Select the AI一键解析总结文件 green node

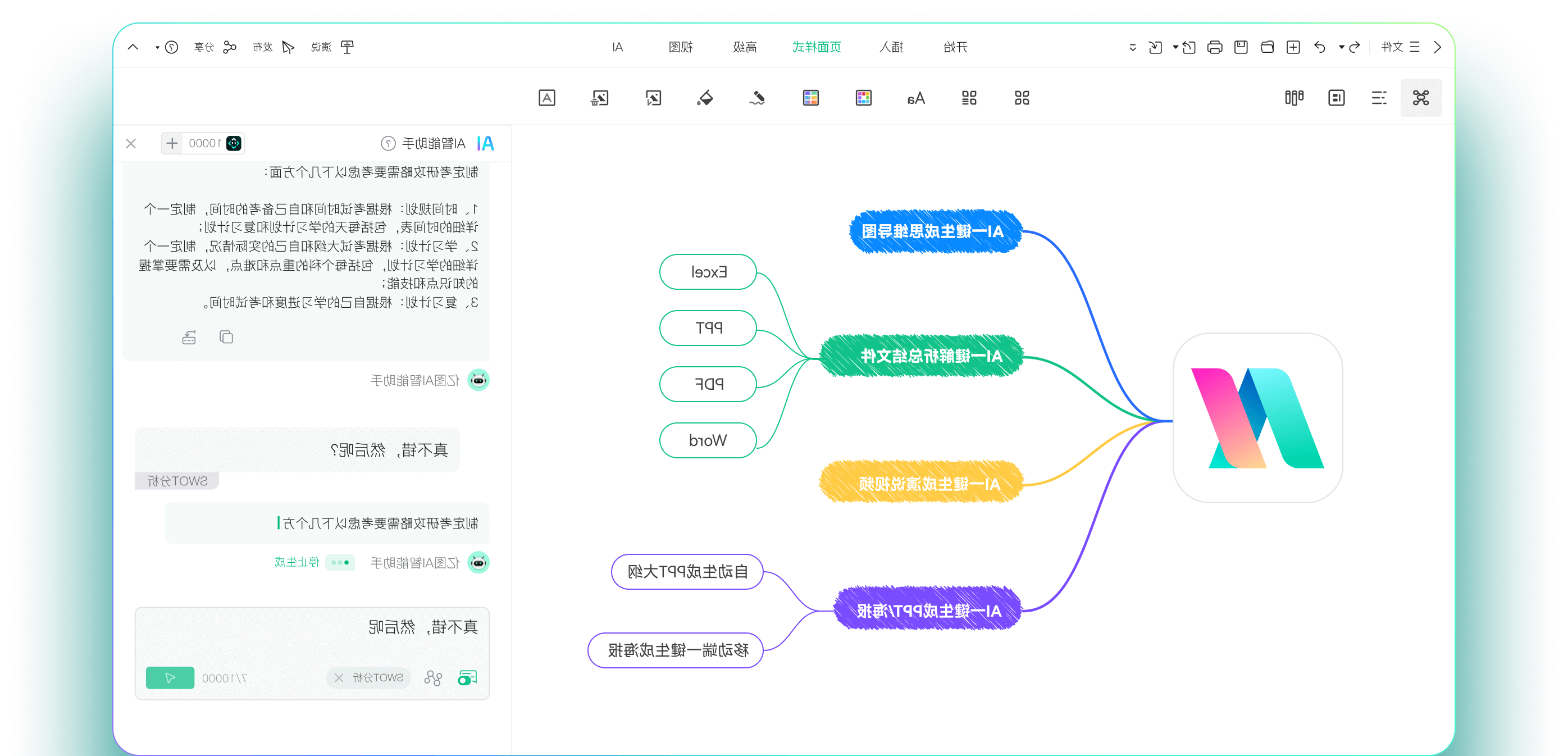click(920, 356)
